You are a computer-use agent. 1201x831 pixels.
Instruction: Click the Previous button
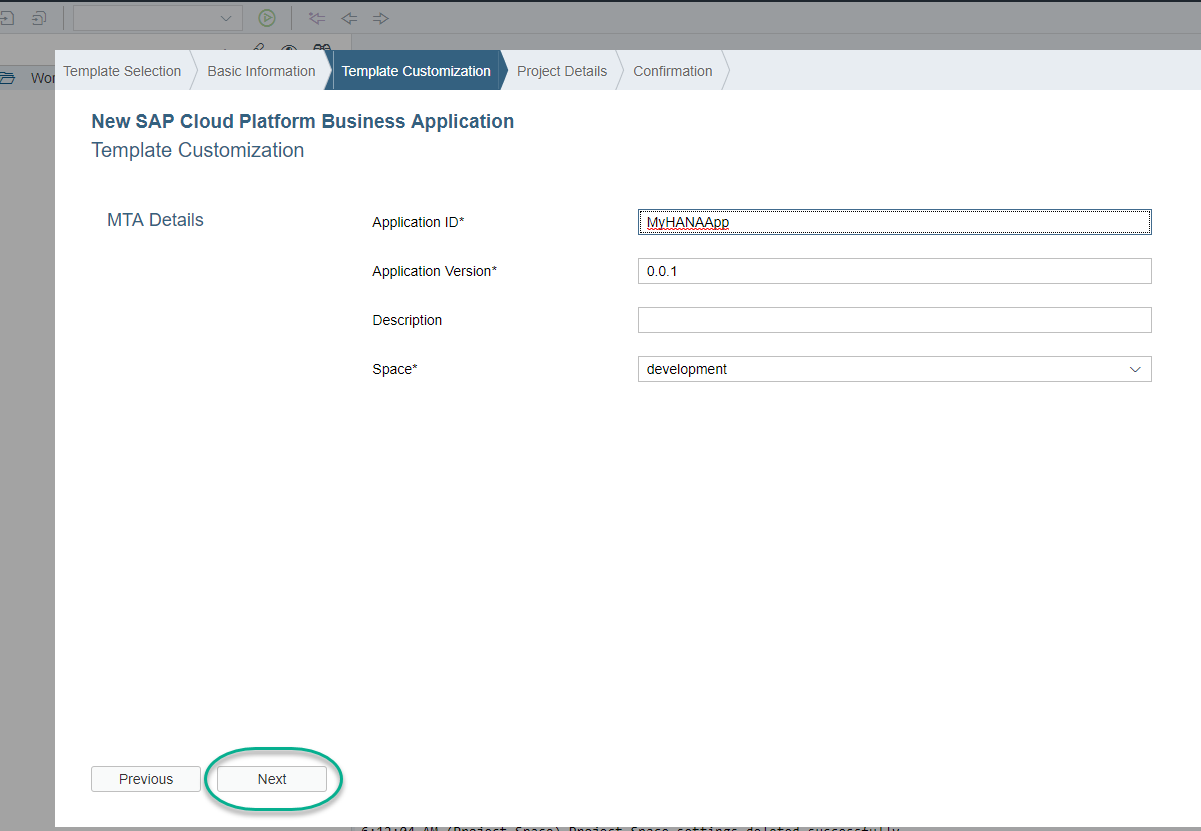146,779
